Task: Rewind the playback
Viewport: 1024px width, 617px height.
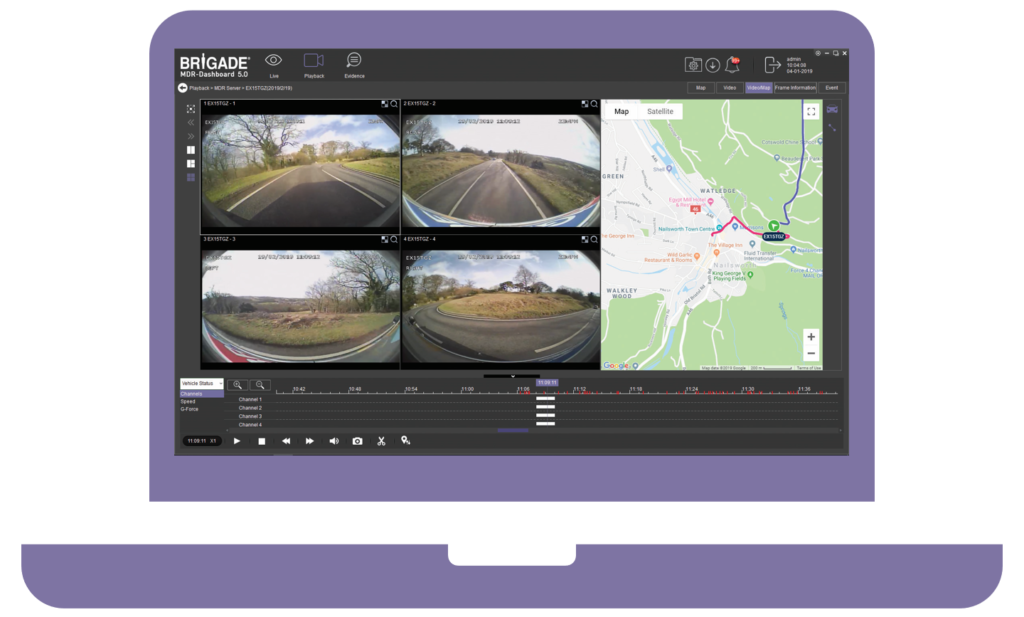Action: point(285,441)
